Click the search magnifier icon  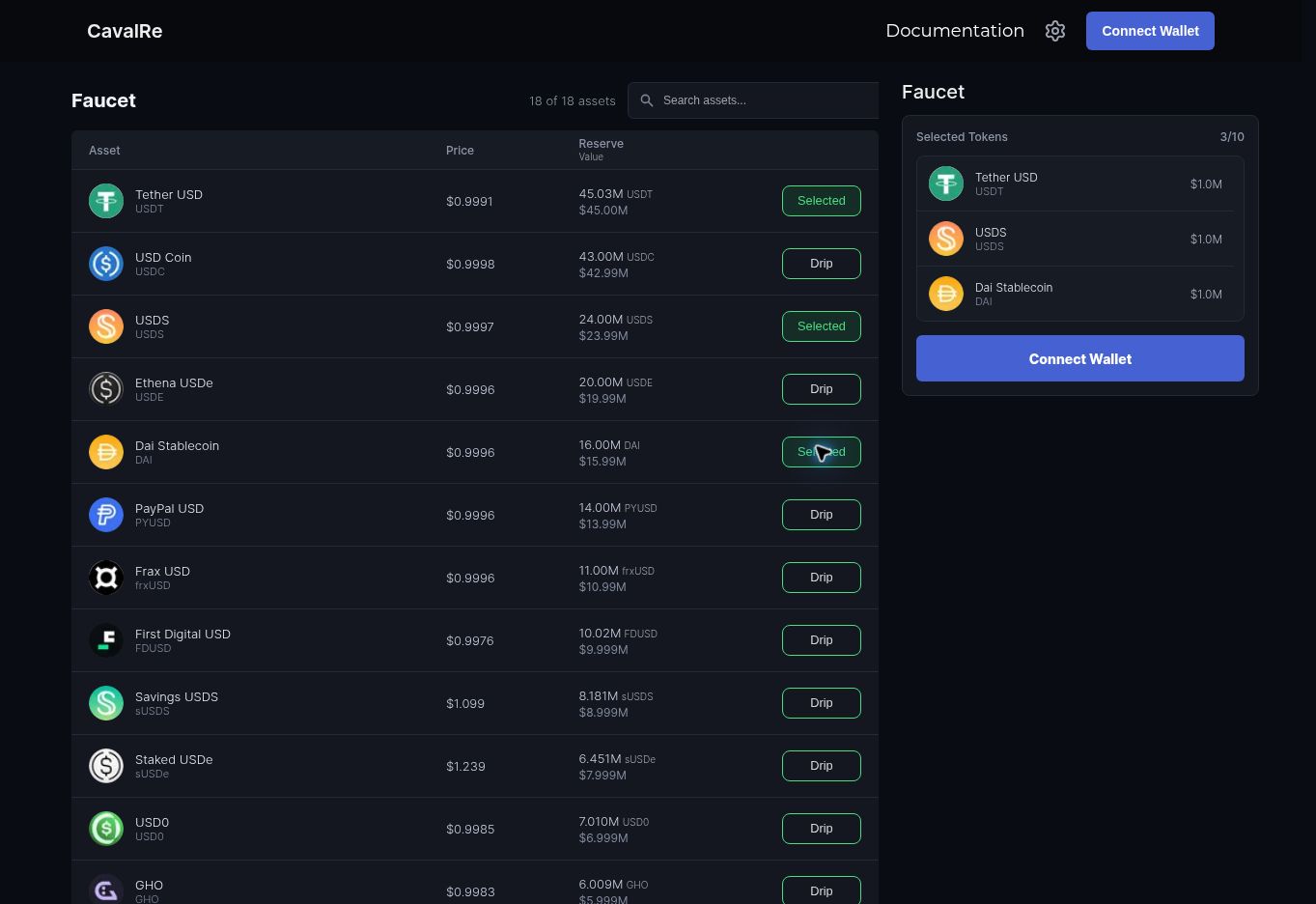[x=647, y=100]
